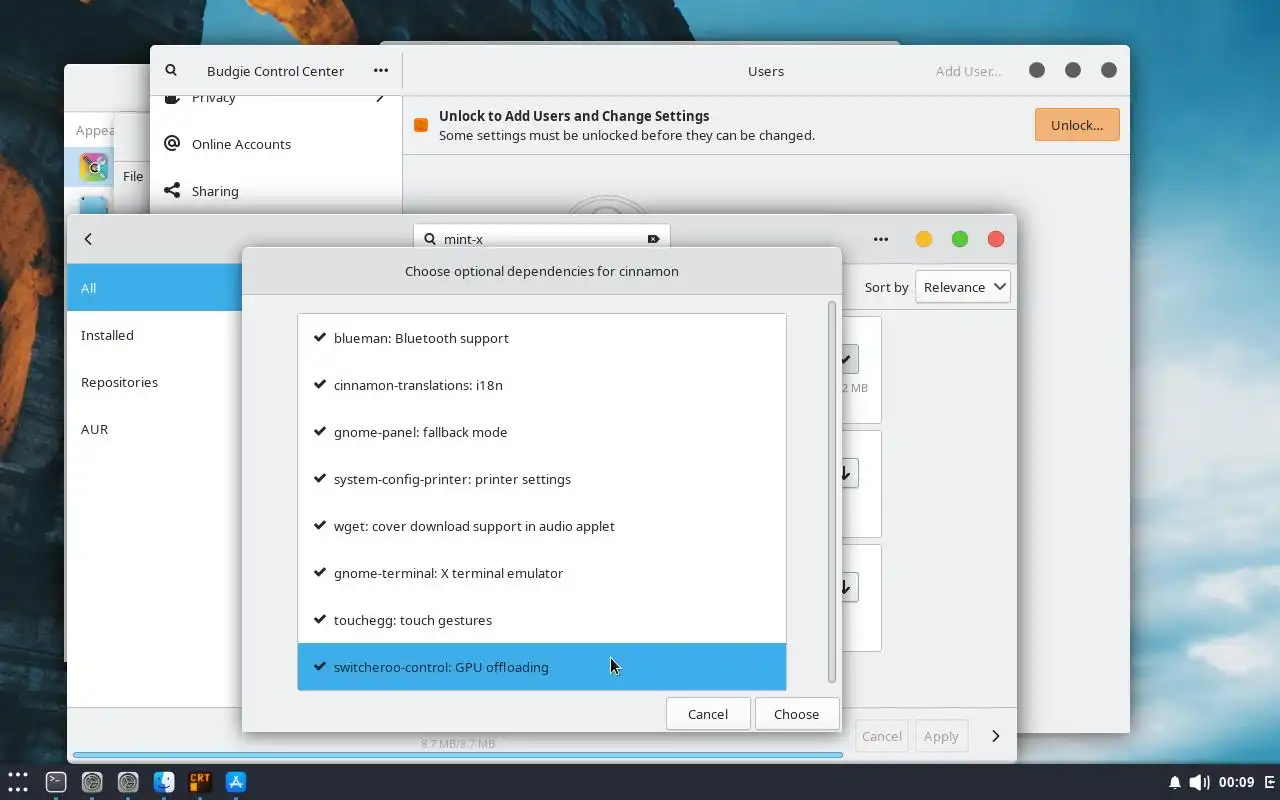1280x800 pixels.
Task: Select the All category in Pamac sidebar
Action: pyautogui.click(x=155, y=288)
